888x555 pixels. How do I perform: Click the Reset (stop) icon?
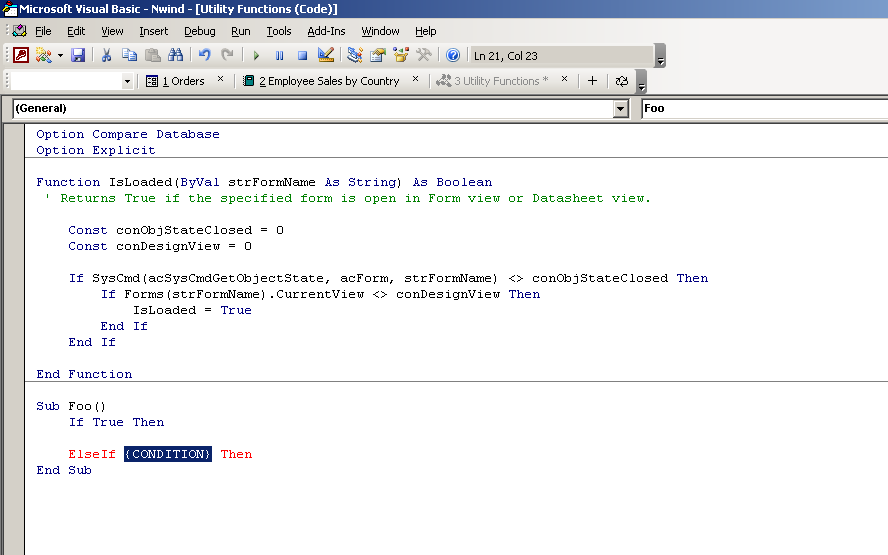302,56
